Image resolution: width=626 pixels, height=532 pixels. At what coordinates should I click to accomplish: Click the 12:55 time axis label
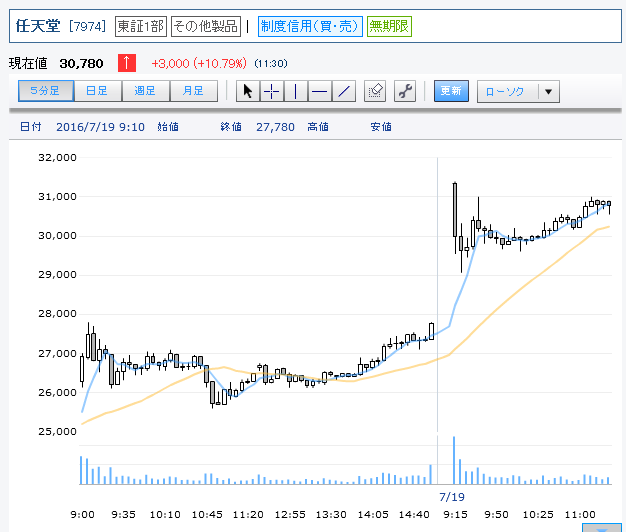pyautogui.click(x=290, y=514)
